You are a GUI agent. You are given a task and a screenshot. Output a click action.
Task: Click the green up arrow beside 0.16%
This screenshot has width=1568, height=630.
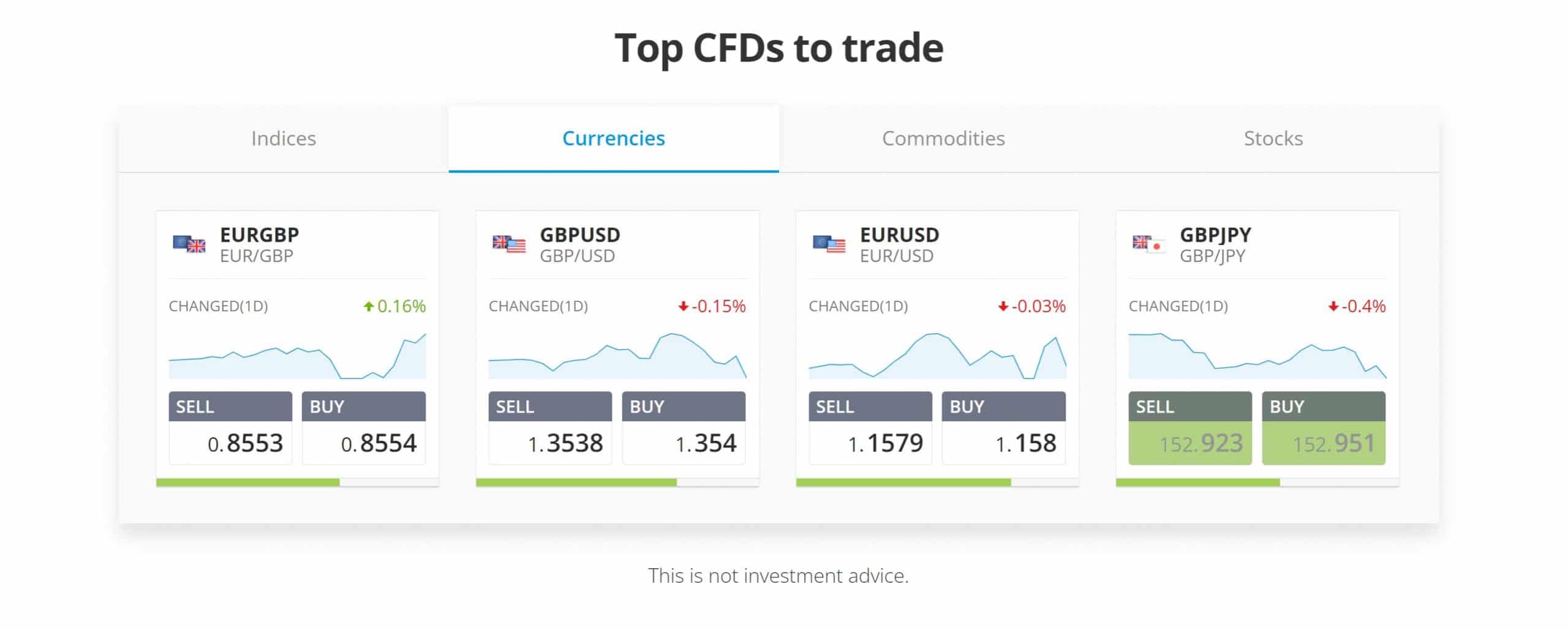(368, 306)
